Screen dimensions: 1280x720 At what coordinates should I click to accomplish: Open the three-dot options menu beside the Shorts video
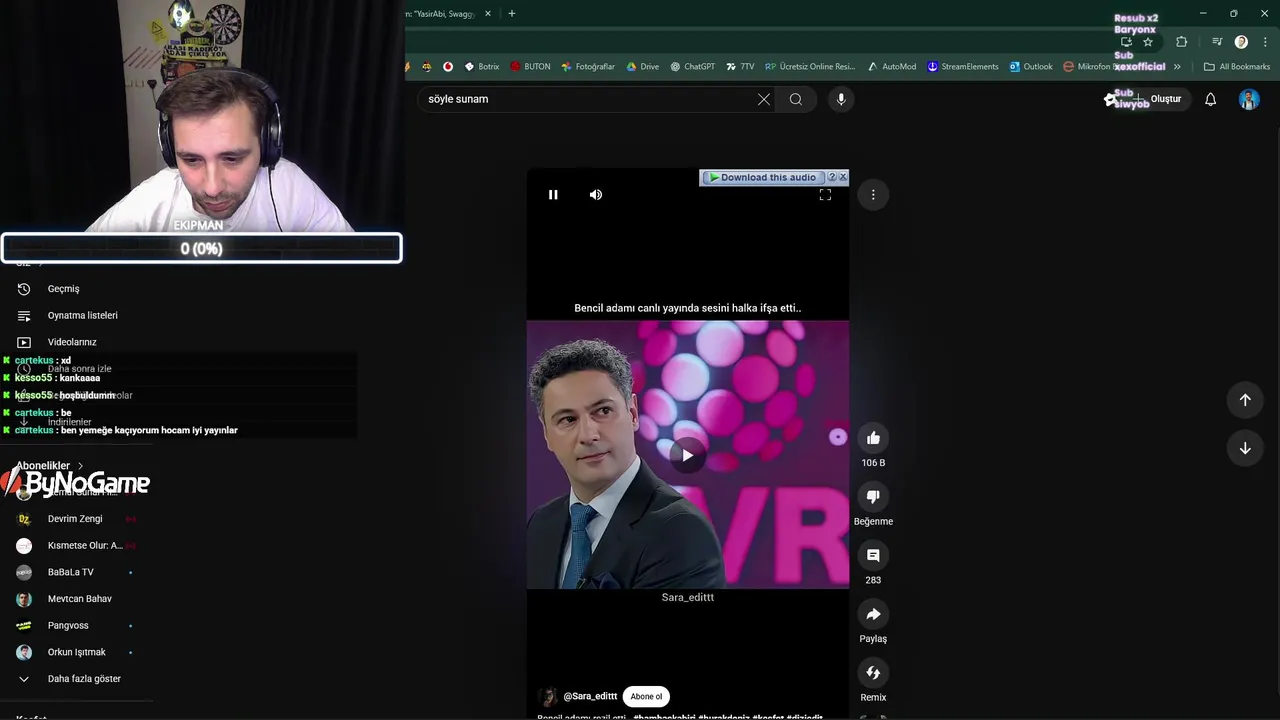[x=873, y=195]
